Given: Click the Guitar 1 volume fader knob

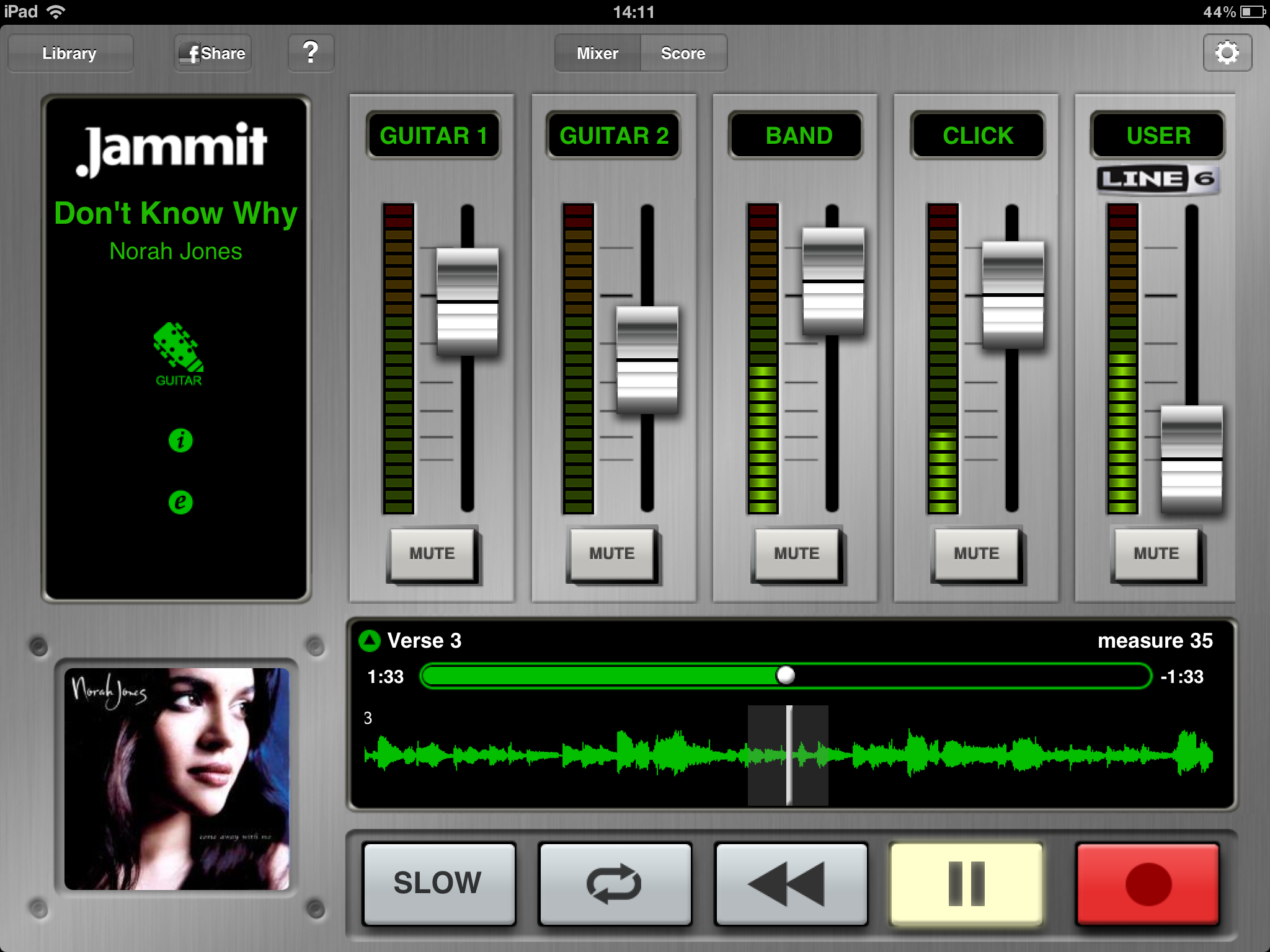Looking at the screenshot, I should coord(468,302).
